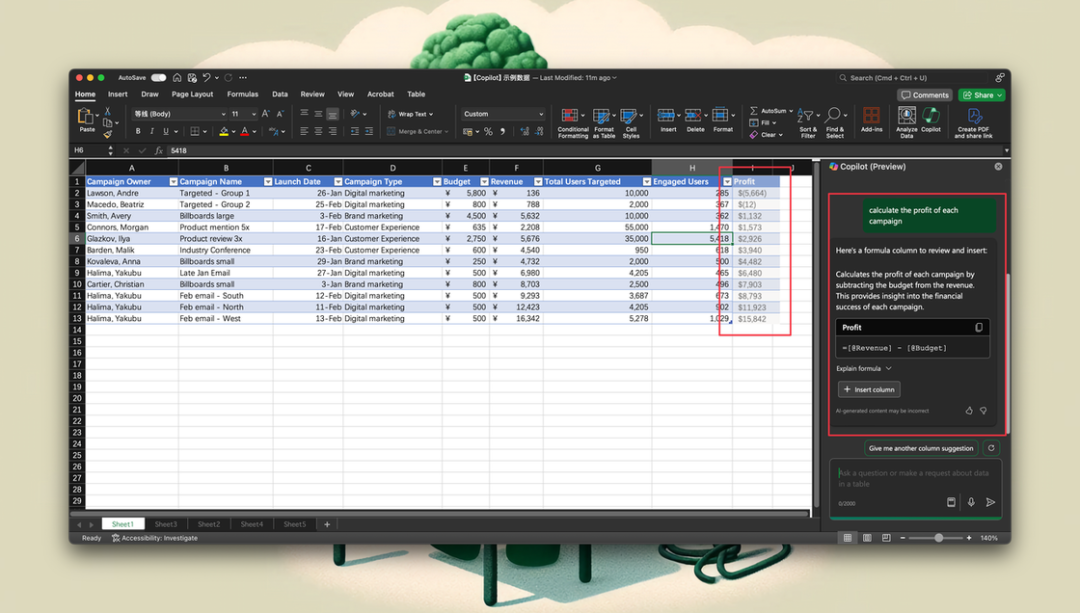Open Copilot from the ribbon
Image resolution: width=1080 pixels, height=613 pixels.
point(931,119)
